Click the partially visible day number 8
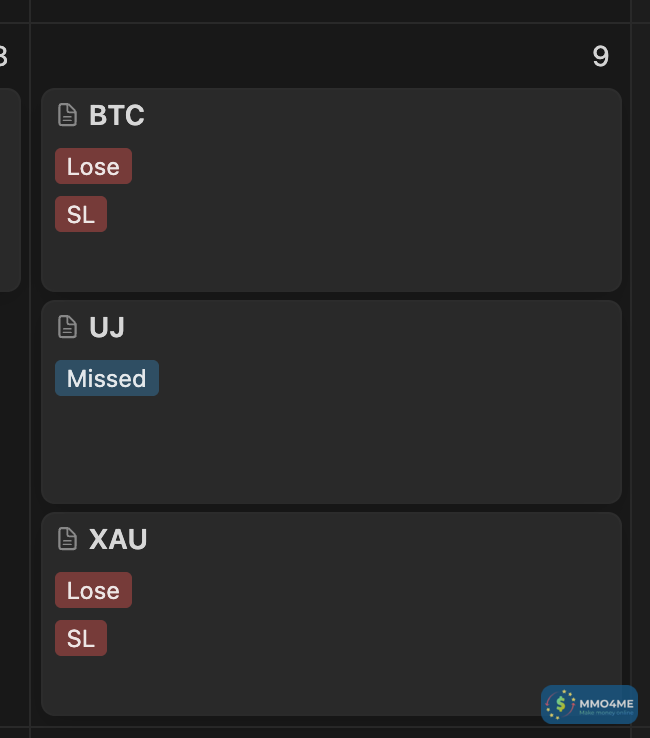The height and width of the screenshot is (738, 650). coord(4,57)
